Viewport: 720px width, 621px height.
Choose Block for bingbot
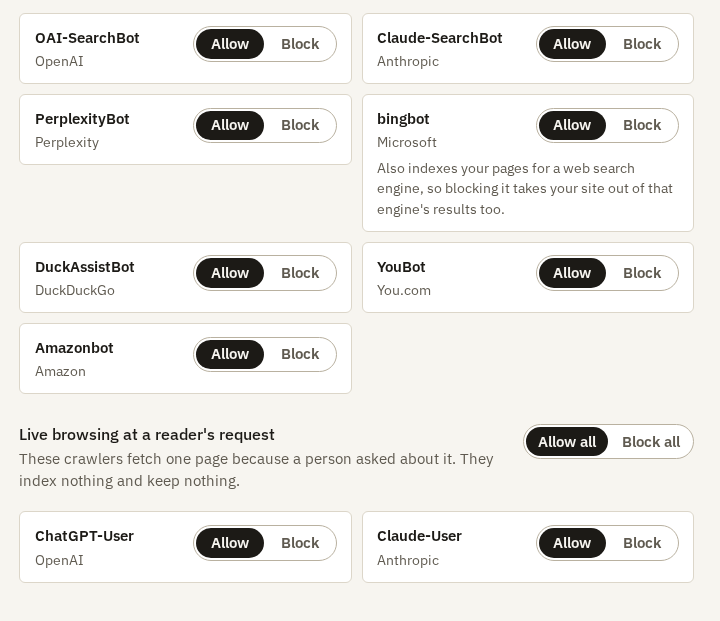pos(642,125)
